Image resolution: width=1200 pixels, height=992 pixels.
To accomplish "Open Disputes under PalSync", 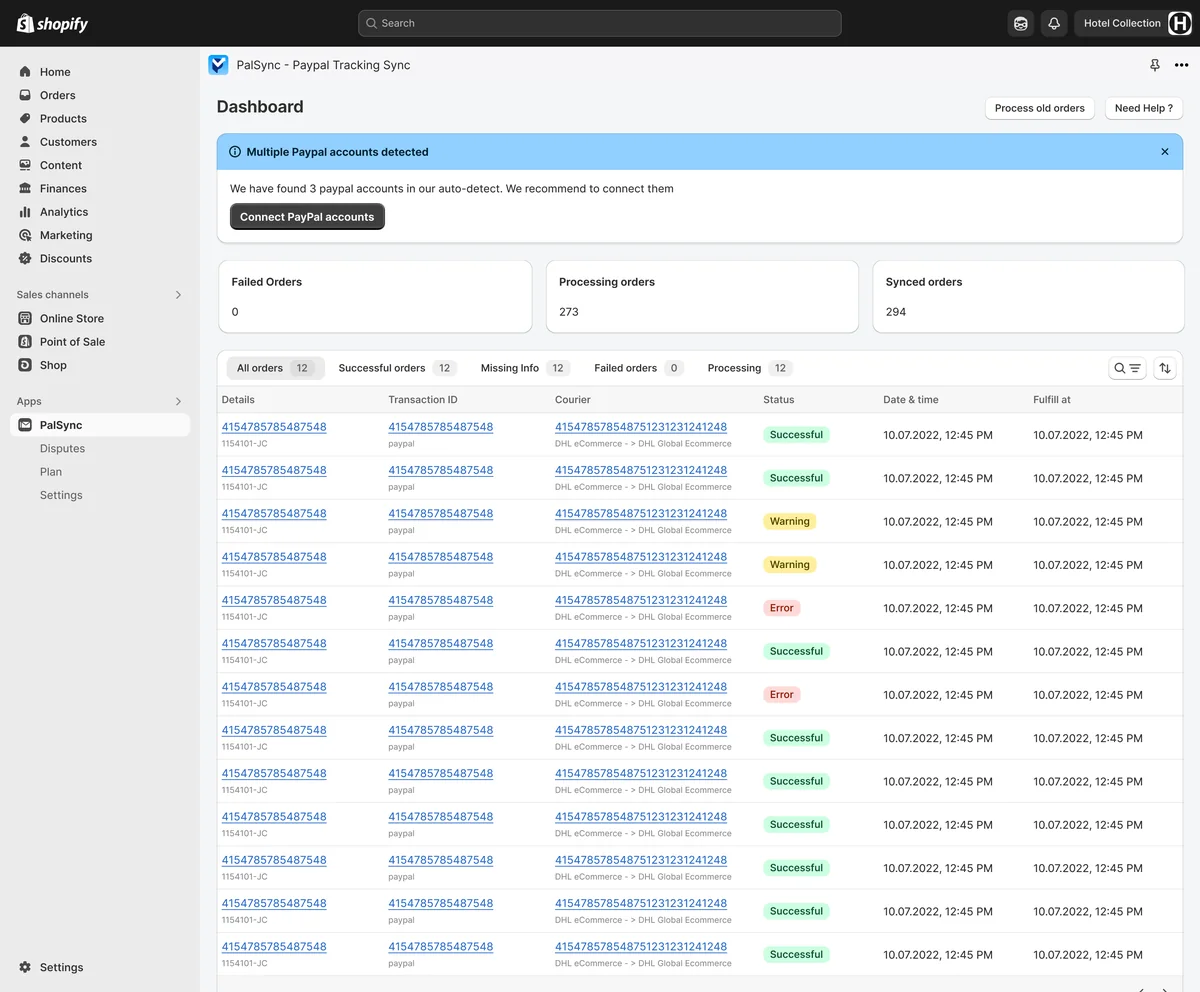I will [62, 448].
